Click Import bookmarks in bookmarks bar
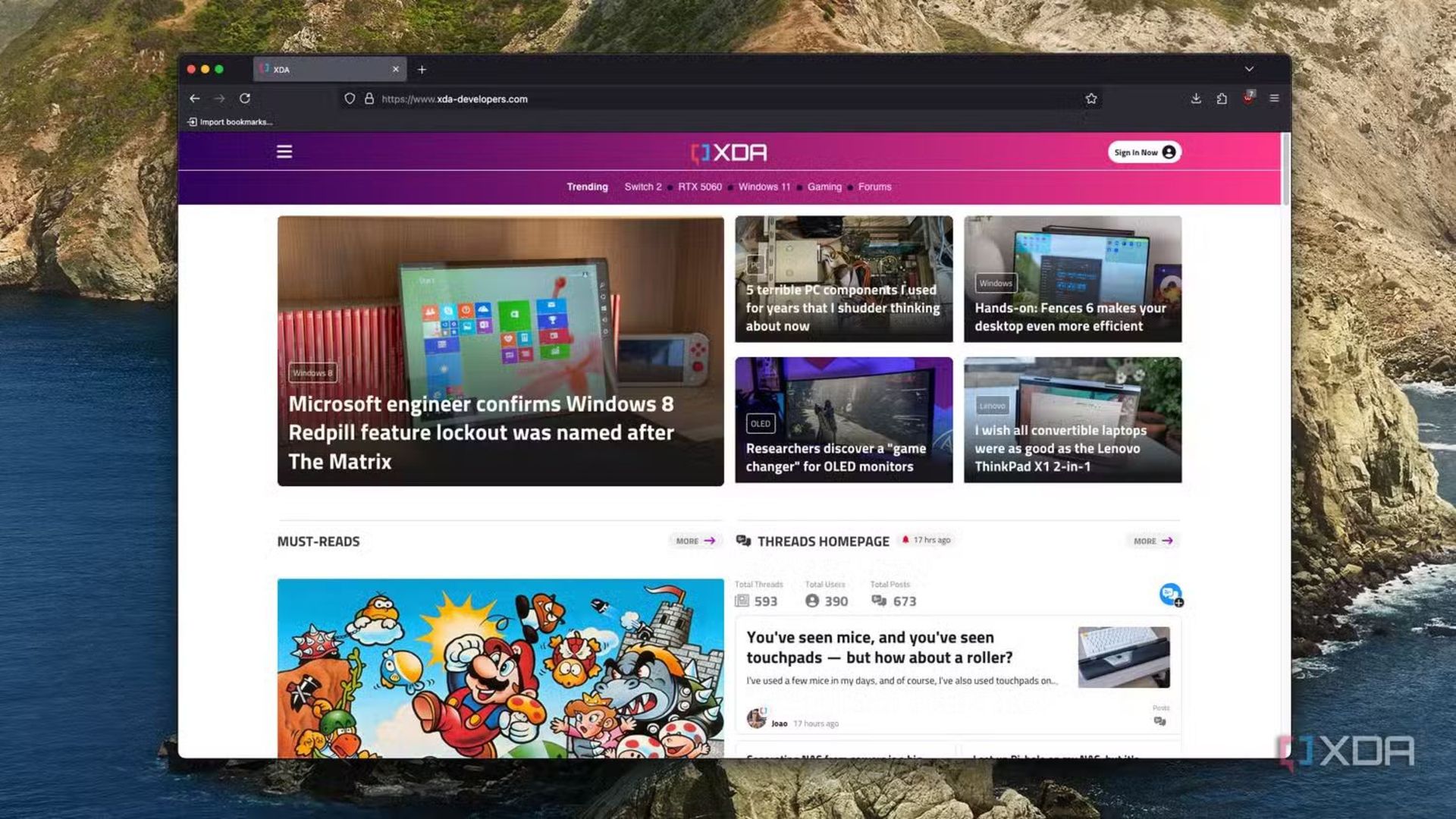 tap(230, 122)
